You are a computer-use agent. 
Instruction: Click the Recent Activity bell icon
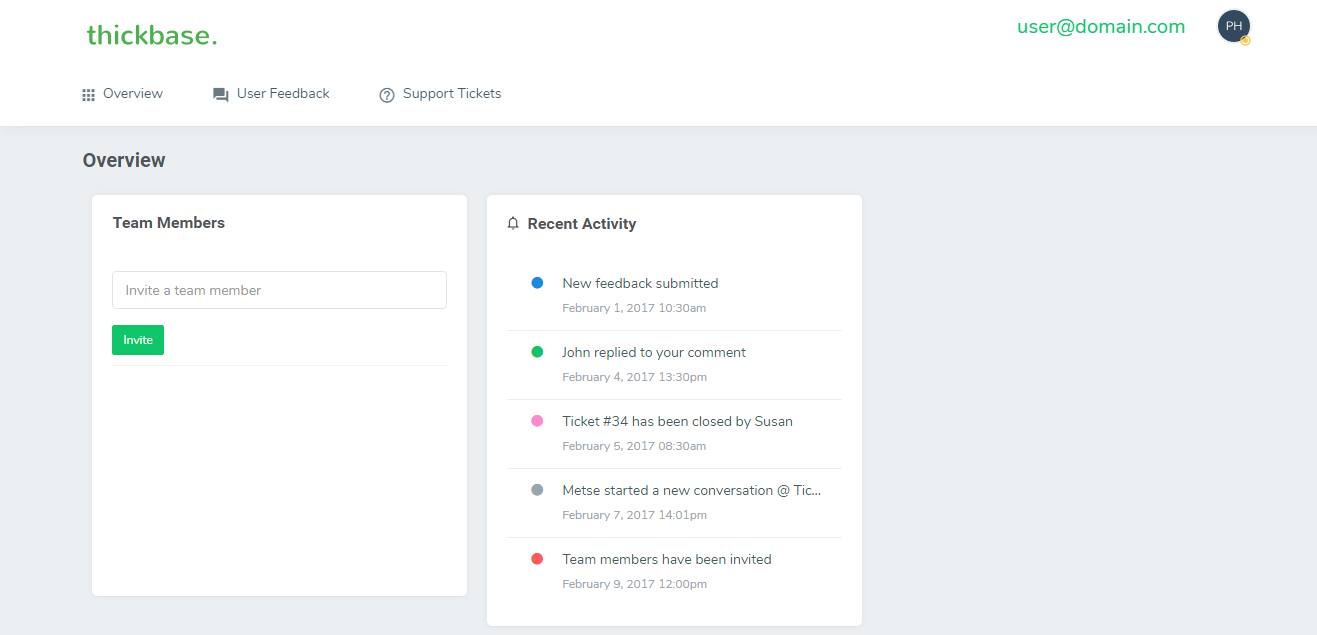tap(513, 224)
